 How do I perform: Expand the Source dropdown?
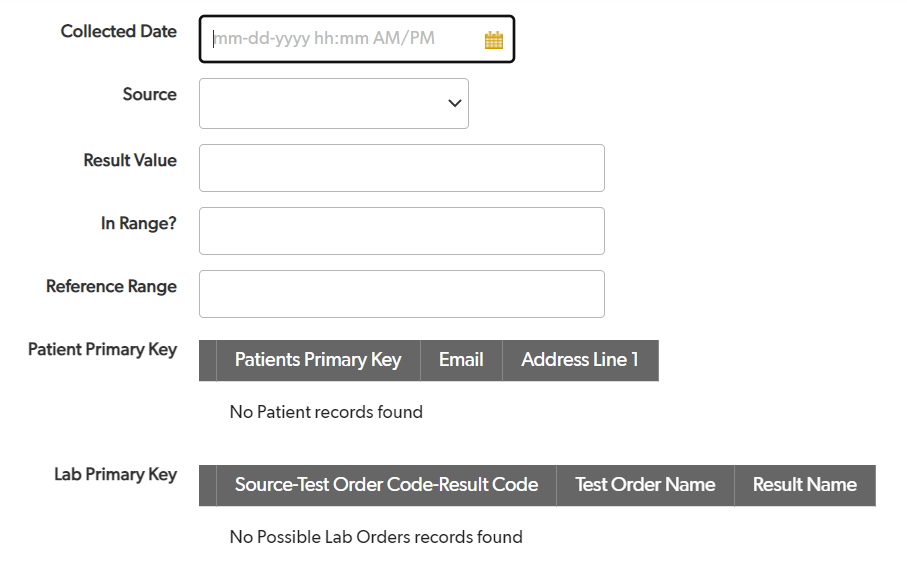point(334,104)
